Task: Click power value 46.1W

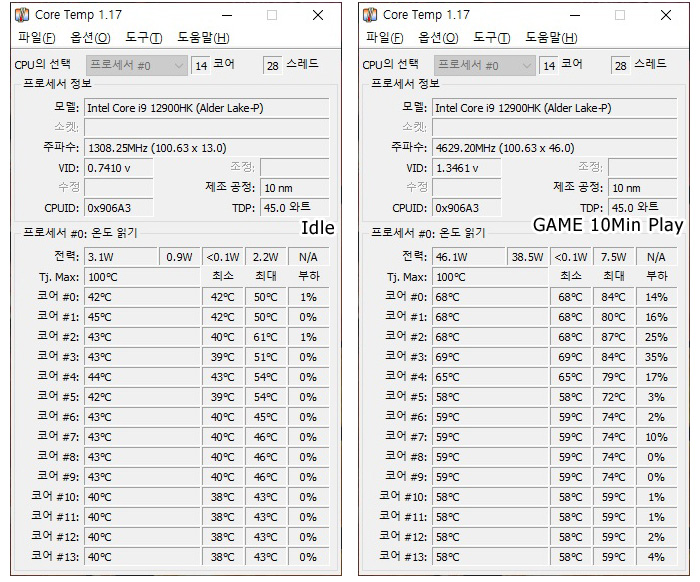Action: point(468,257)
